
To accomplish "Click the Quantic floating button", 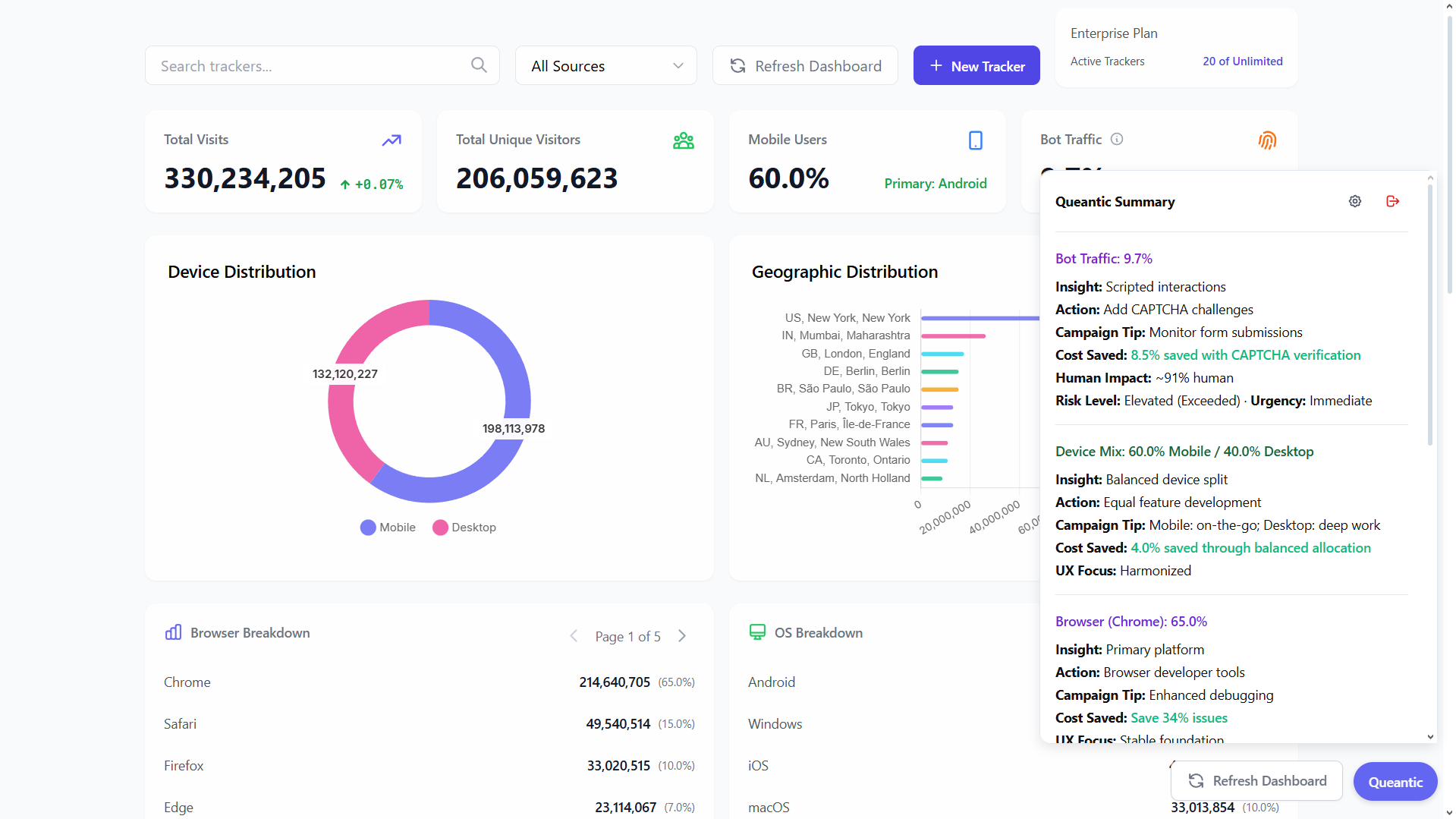I will pos(1395,782).
